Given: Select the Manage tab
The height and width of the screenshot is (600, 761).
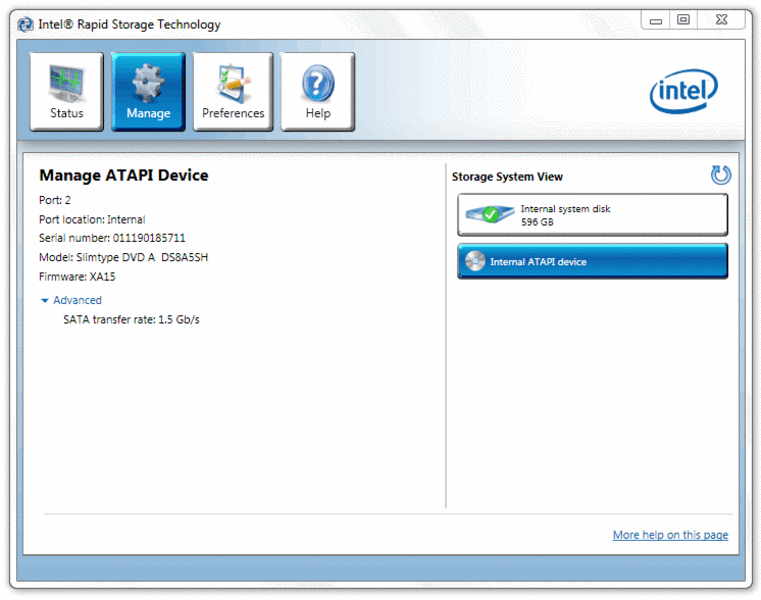Looking at the screenshot, I should tap(148, 92).
